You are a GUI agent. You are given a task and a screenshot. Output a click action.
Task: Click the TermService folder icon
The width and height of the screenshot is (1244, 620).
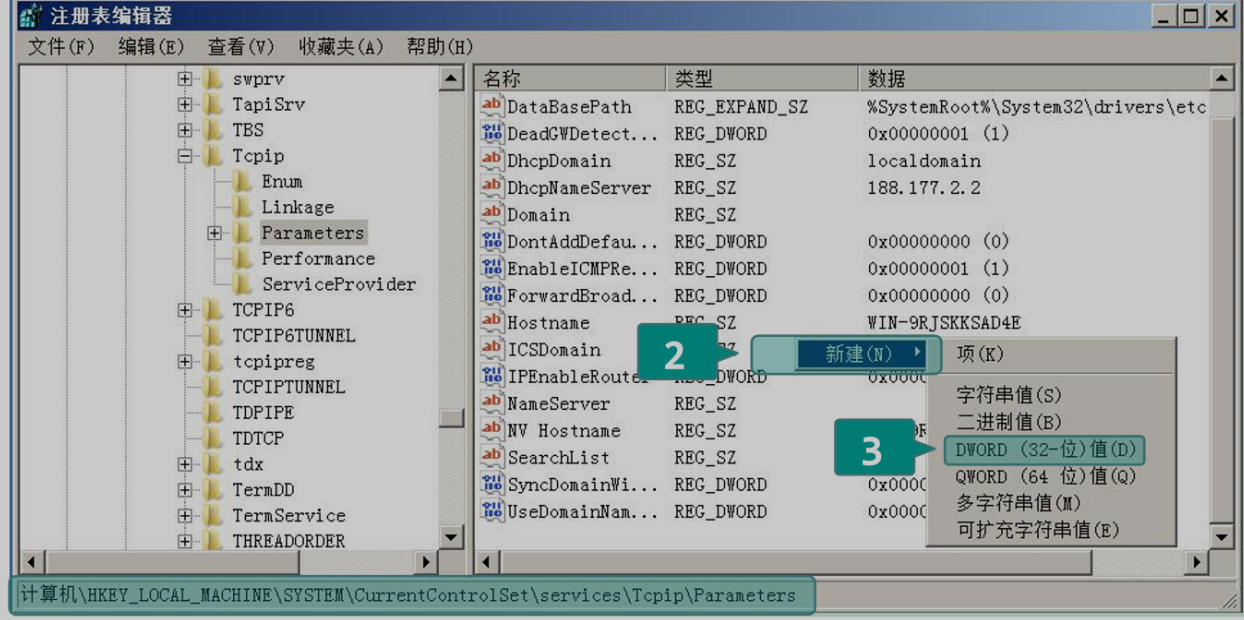(213, 516)
